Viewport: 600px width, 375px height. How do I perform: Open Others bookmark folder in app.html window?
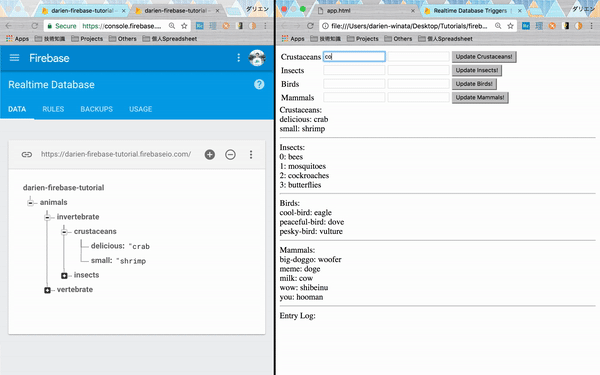click(x=398, y=39)
